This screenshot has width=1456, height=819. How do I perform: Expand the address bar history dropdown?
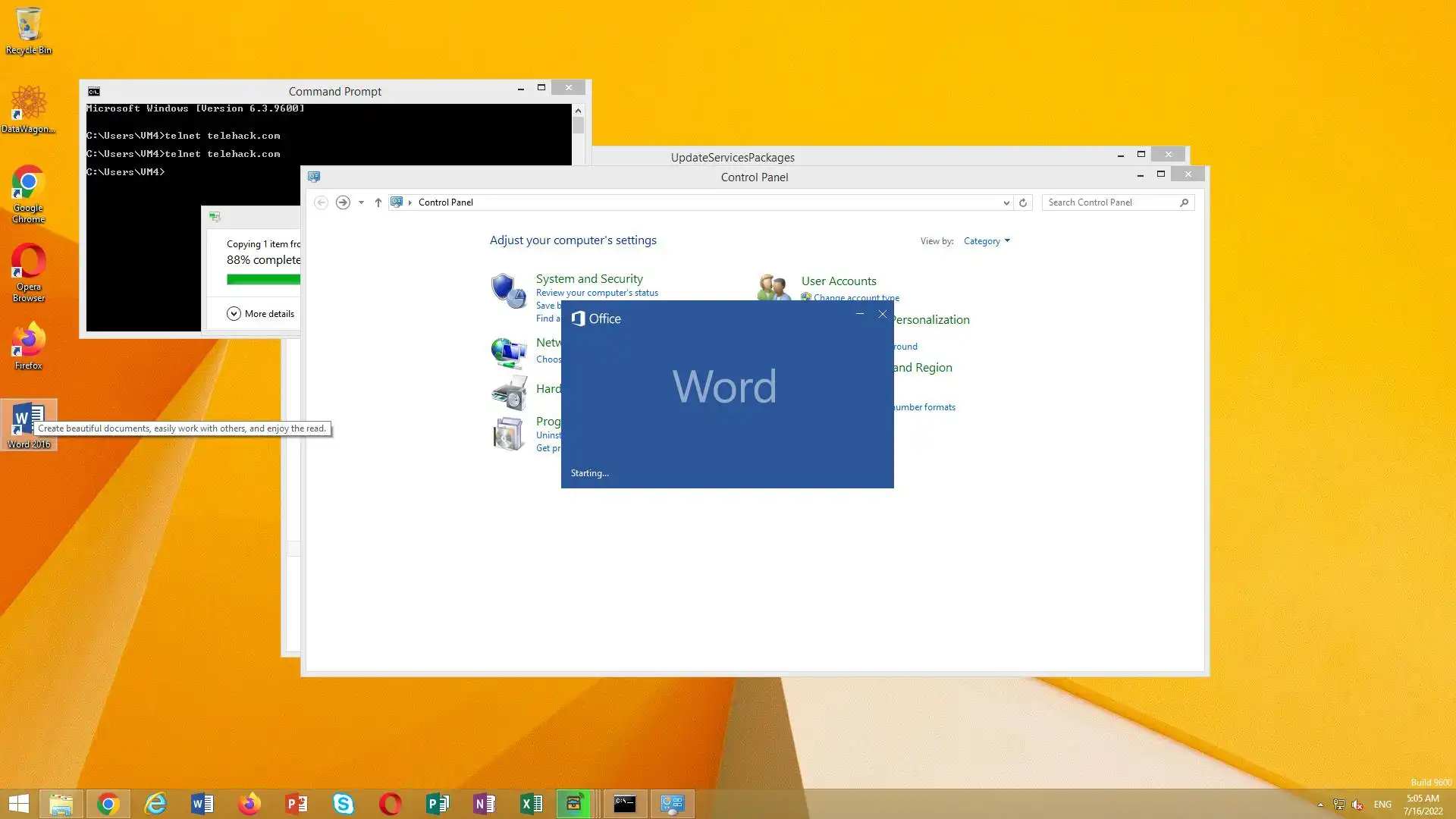1006,202
